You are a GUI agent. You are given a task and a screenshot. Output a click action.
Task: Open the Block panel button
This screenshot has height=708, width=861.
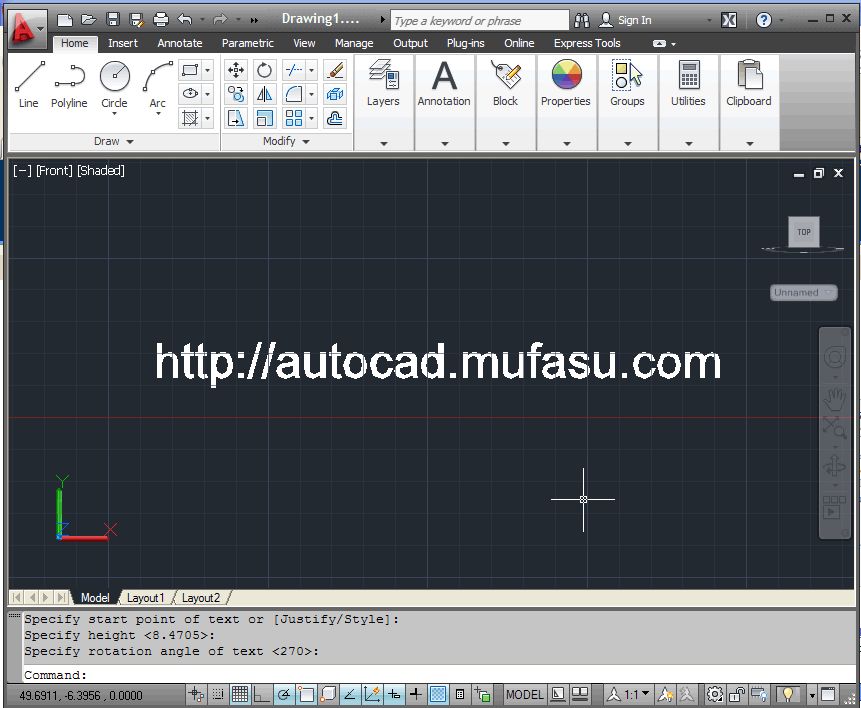coord(505,102)
